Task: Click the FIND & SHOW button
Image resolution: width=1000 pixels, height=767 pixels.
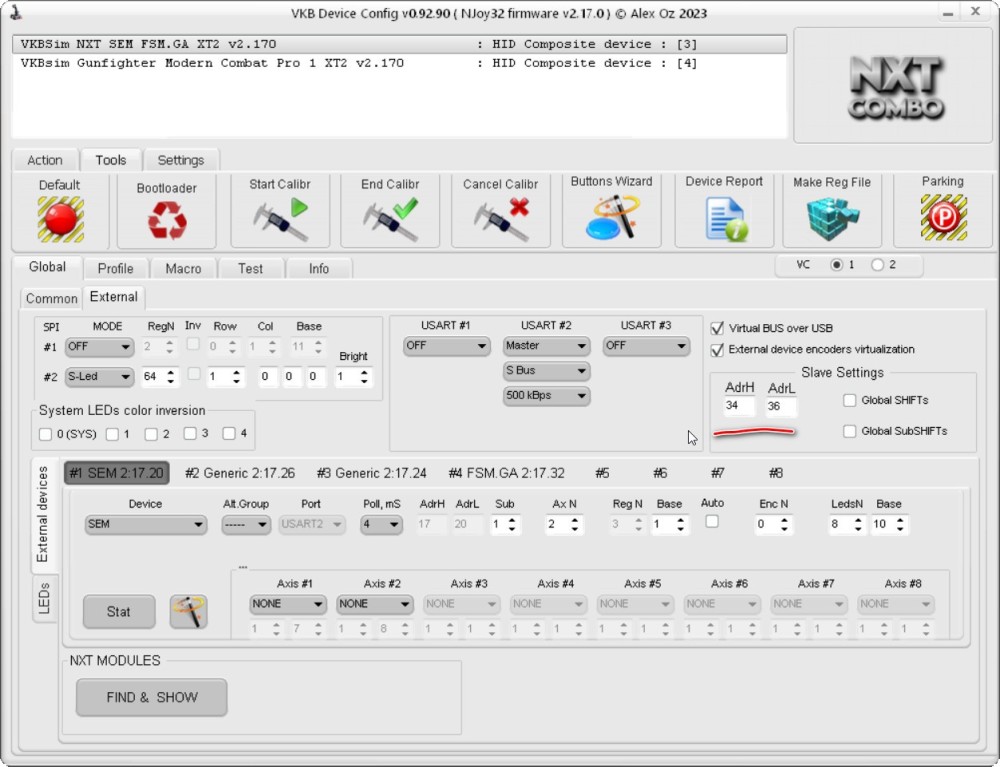Action: tap(152, 697)
